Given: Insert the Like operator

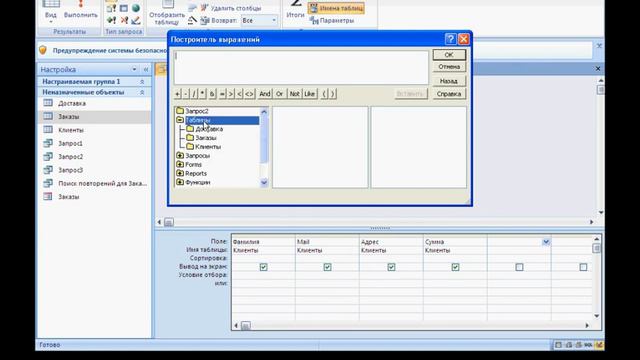Looking at the screenshot, I should coord(309,94).
